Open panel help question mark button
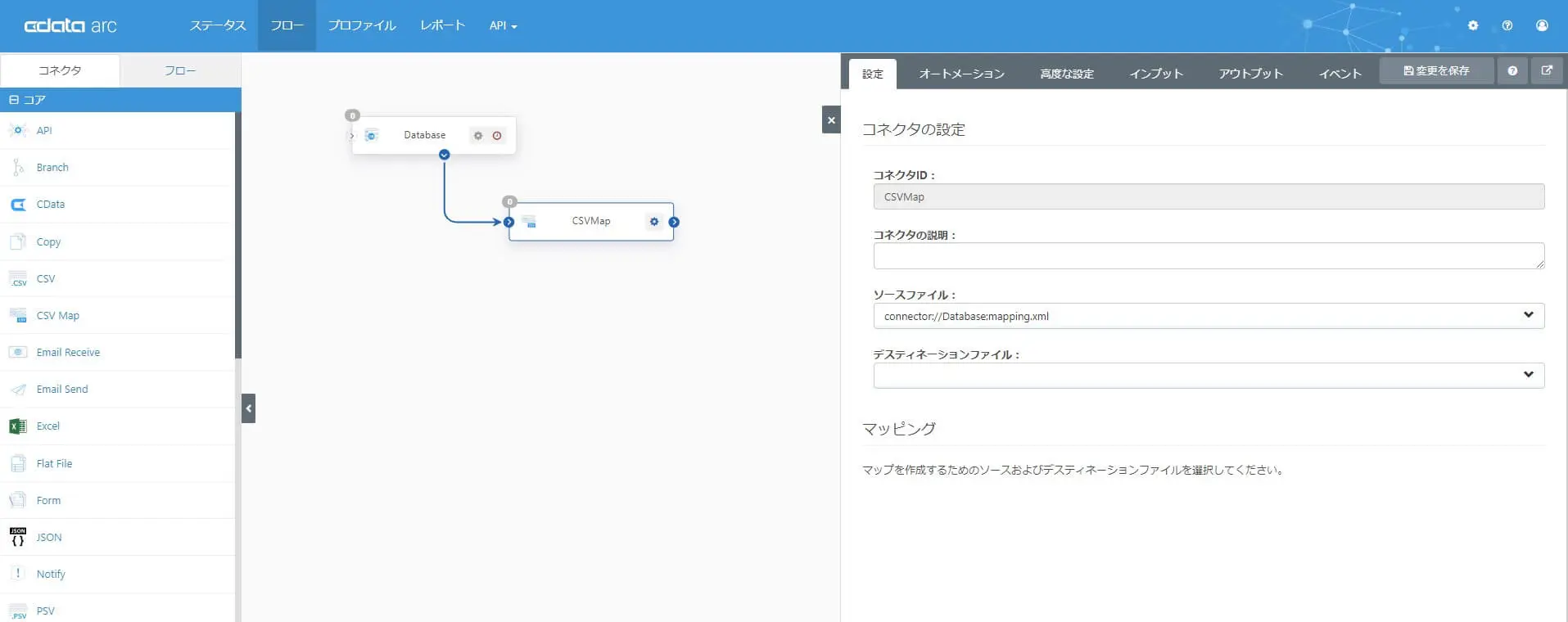The width and height of the screenshot is (1568, 622). click(x=1512, y=71)
